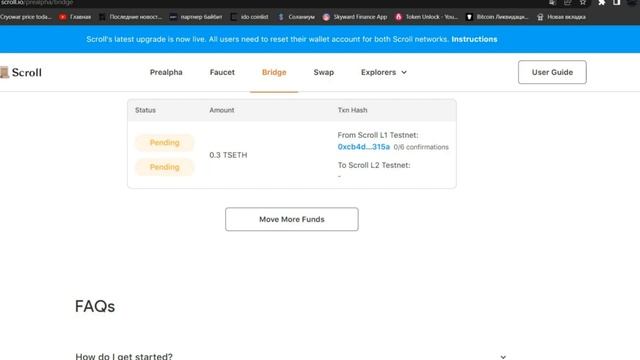Click the FAQs heading
The height and width of the screenshot is (360, 640).
[95, 307]
